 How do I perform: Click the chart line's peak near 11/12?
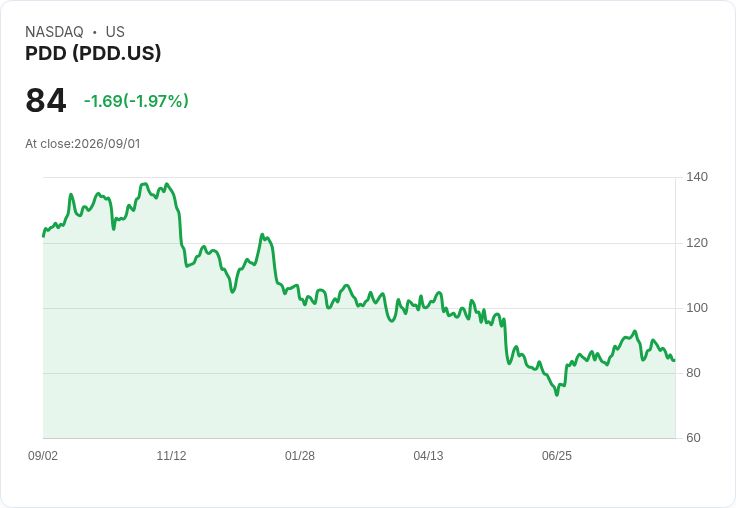(x=167, y=184)
